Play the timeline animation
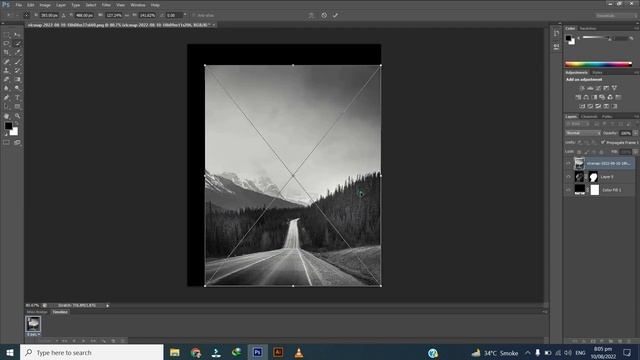The image size is (640, 360). tap(84, 340)
